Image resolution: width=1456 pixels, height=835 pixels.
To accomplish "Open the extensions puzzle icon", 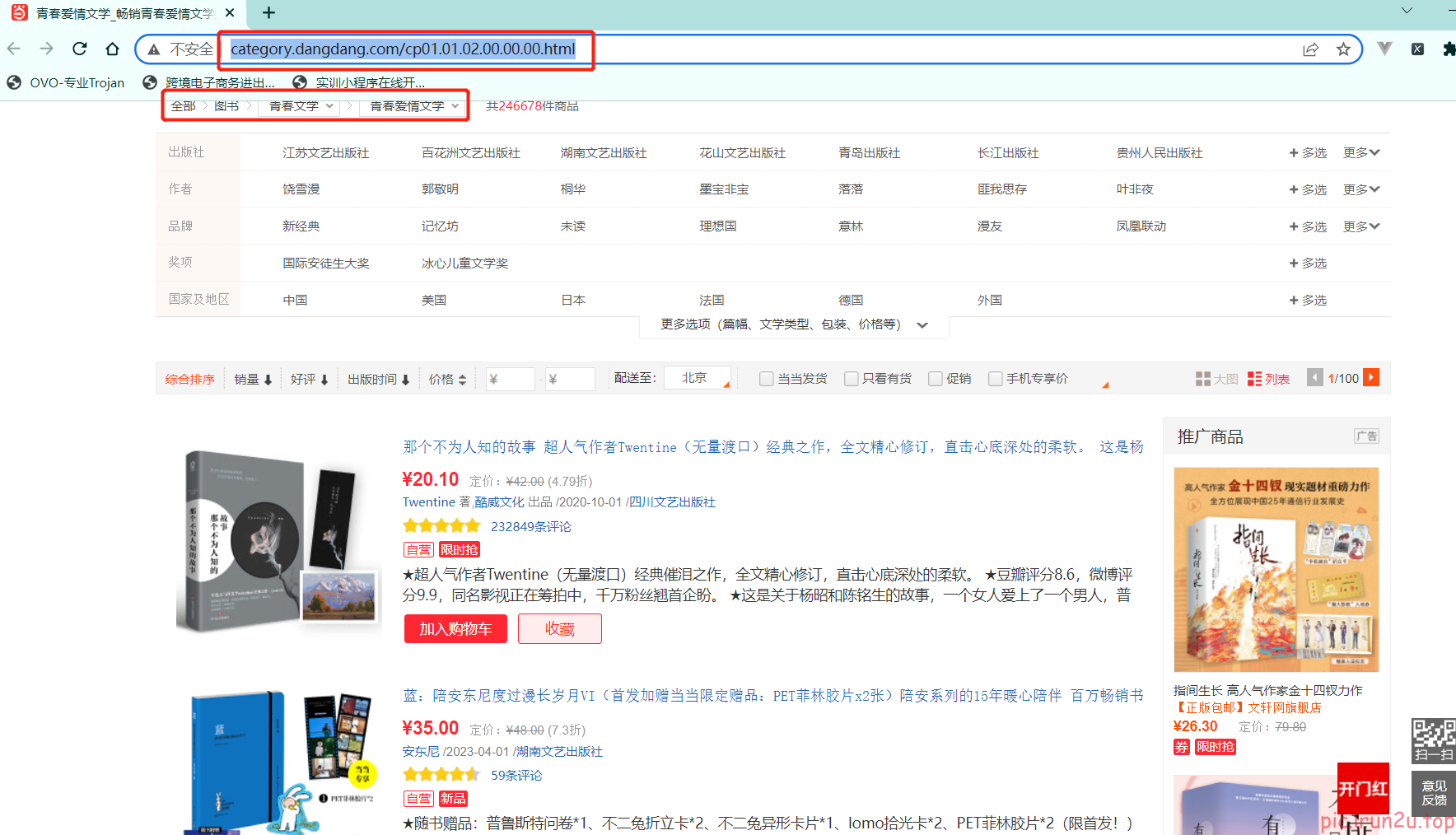I will click(1449, 49).
